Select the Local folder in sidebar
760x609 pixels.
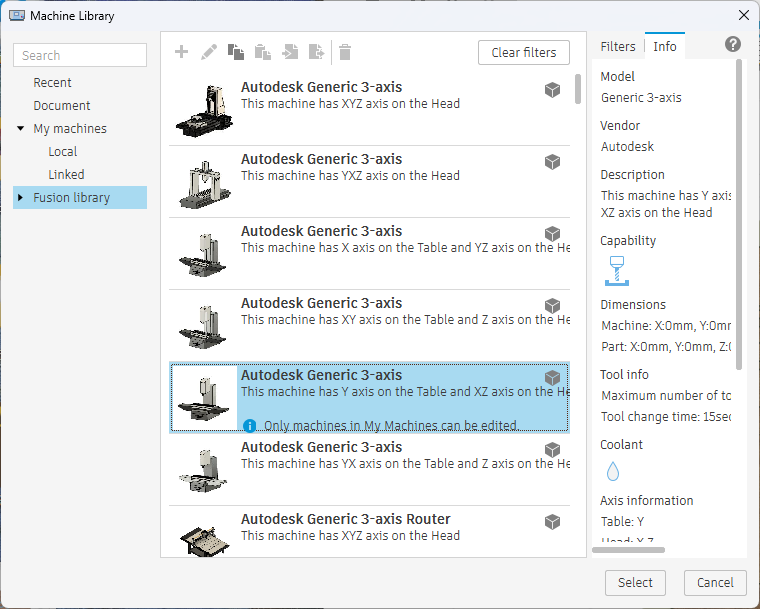[x=62, y=152]
